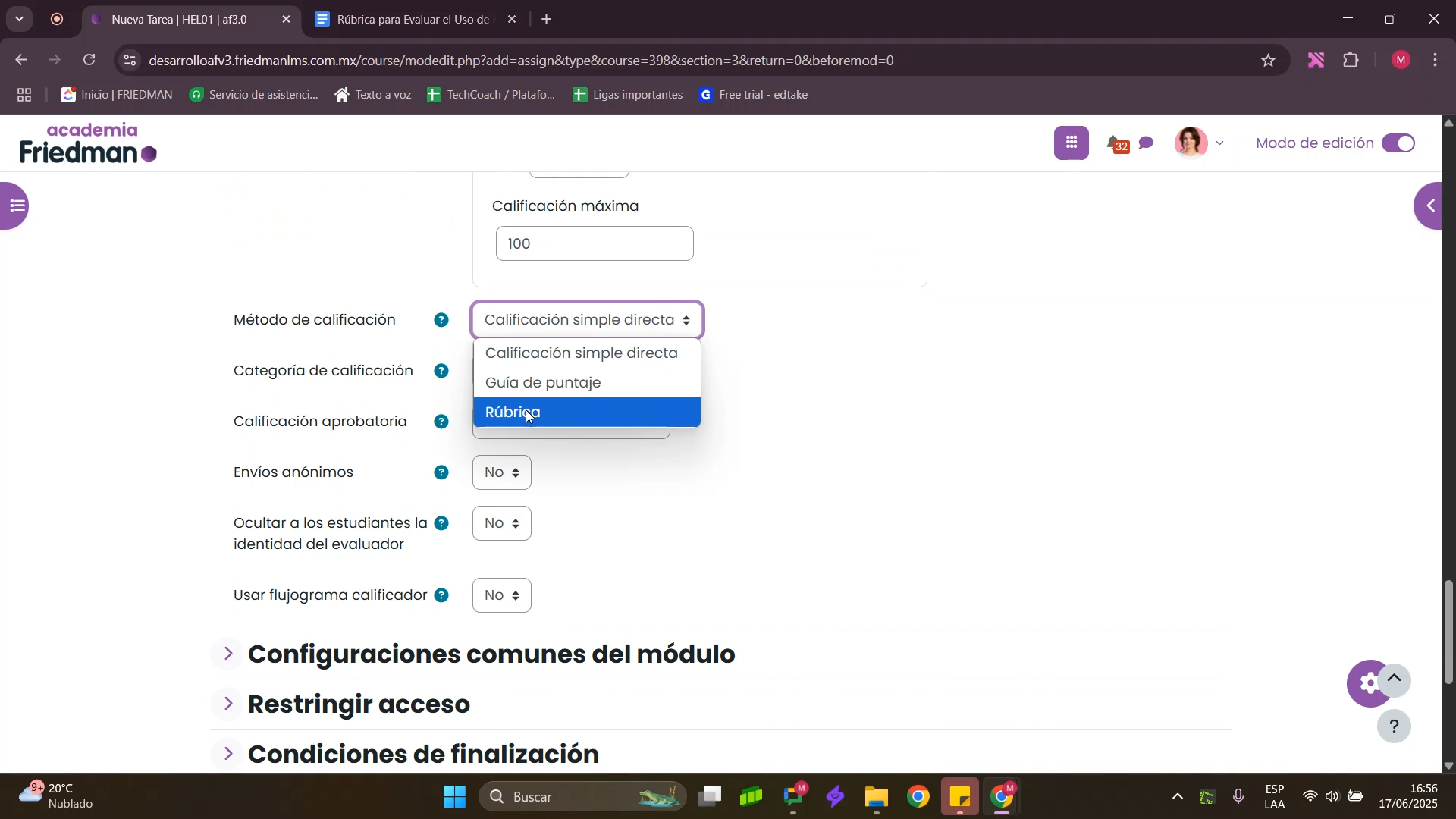Viewport: 1456px width, 819px height.
Task: Open the left course index drawer
Action: click(x=15, y=206)
